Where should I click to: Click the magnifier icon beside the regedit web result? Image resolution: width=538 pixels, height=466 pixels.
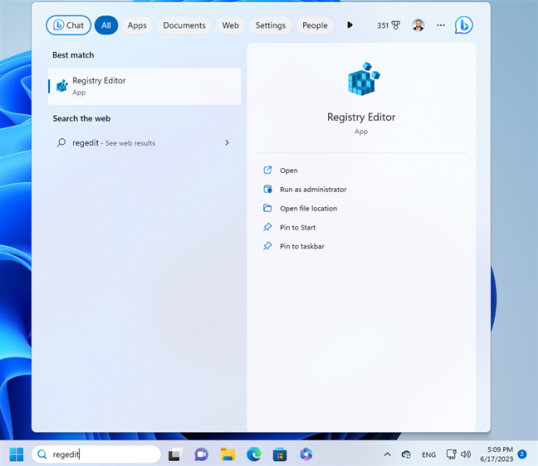click(x=61, y=142)
